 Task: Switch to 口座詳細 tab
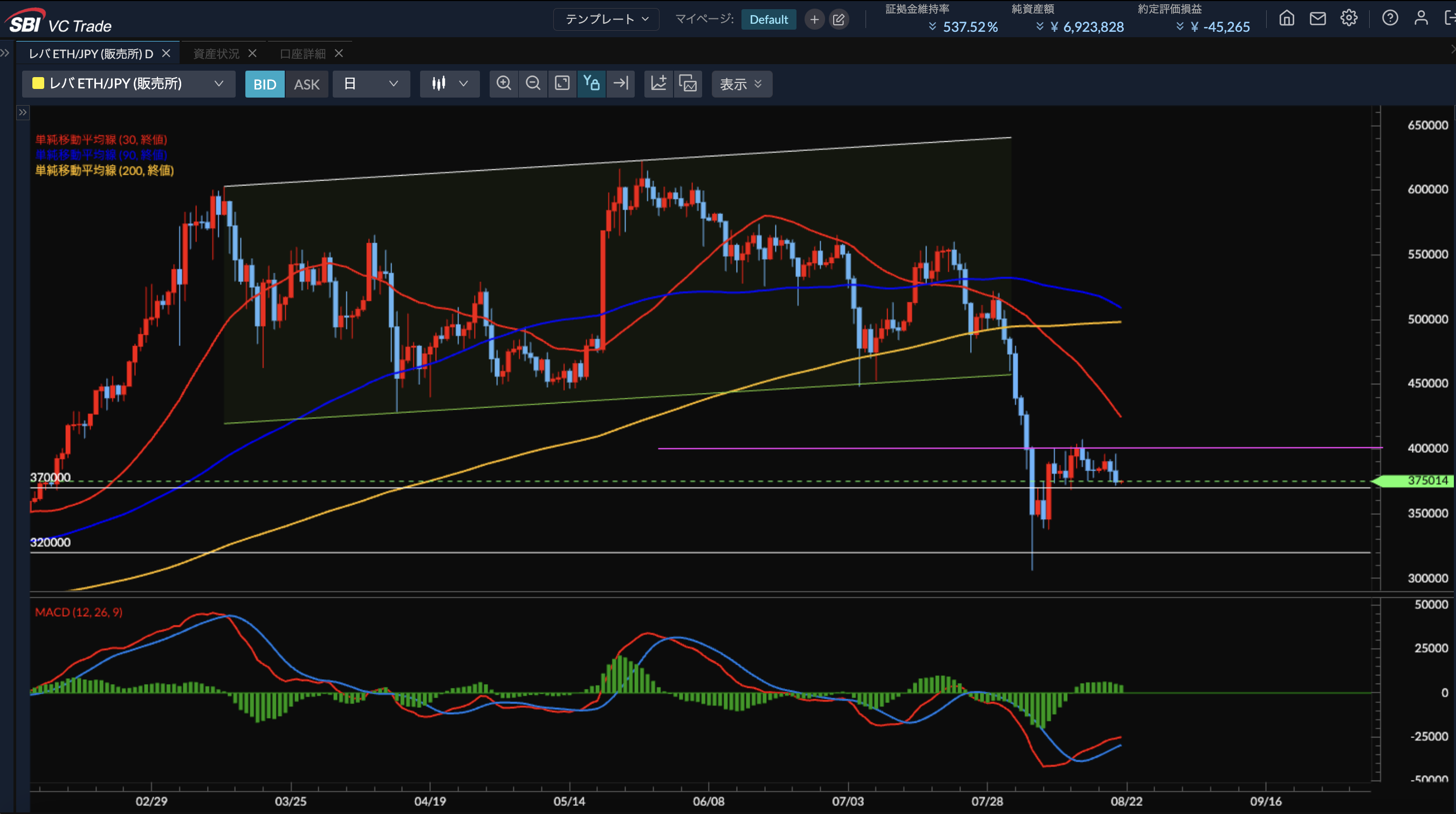tap(303, 54)
